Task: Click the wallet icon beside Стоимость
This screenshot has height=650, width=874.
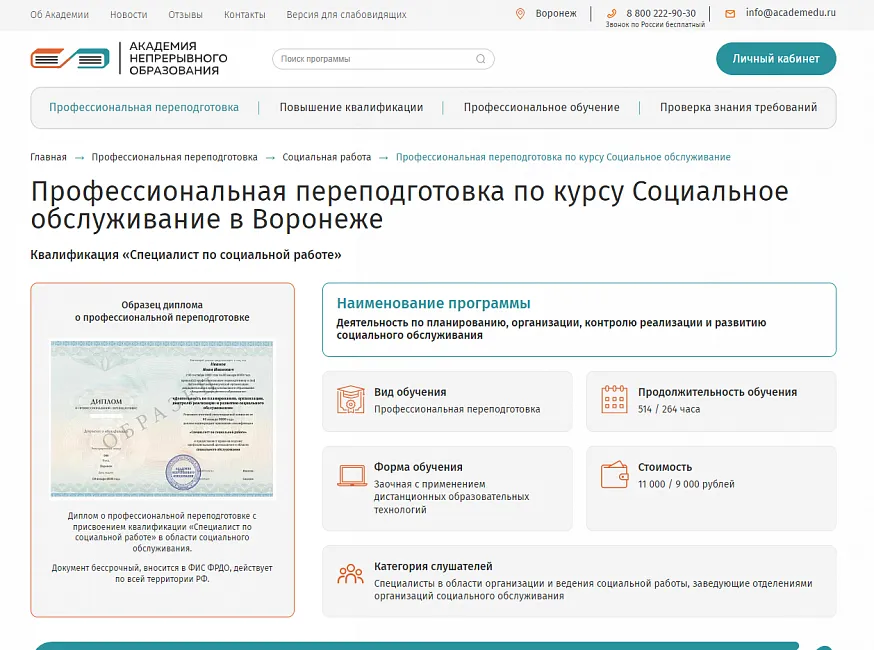Action: 614,474
